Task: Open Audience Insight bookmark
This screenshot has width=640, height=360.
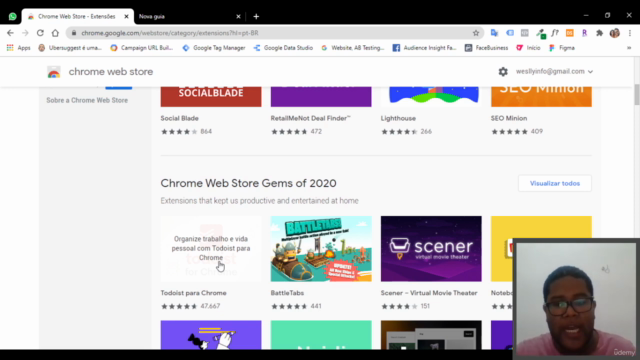Action: pos(424,48)
